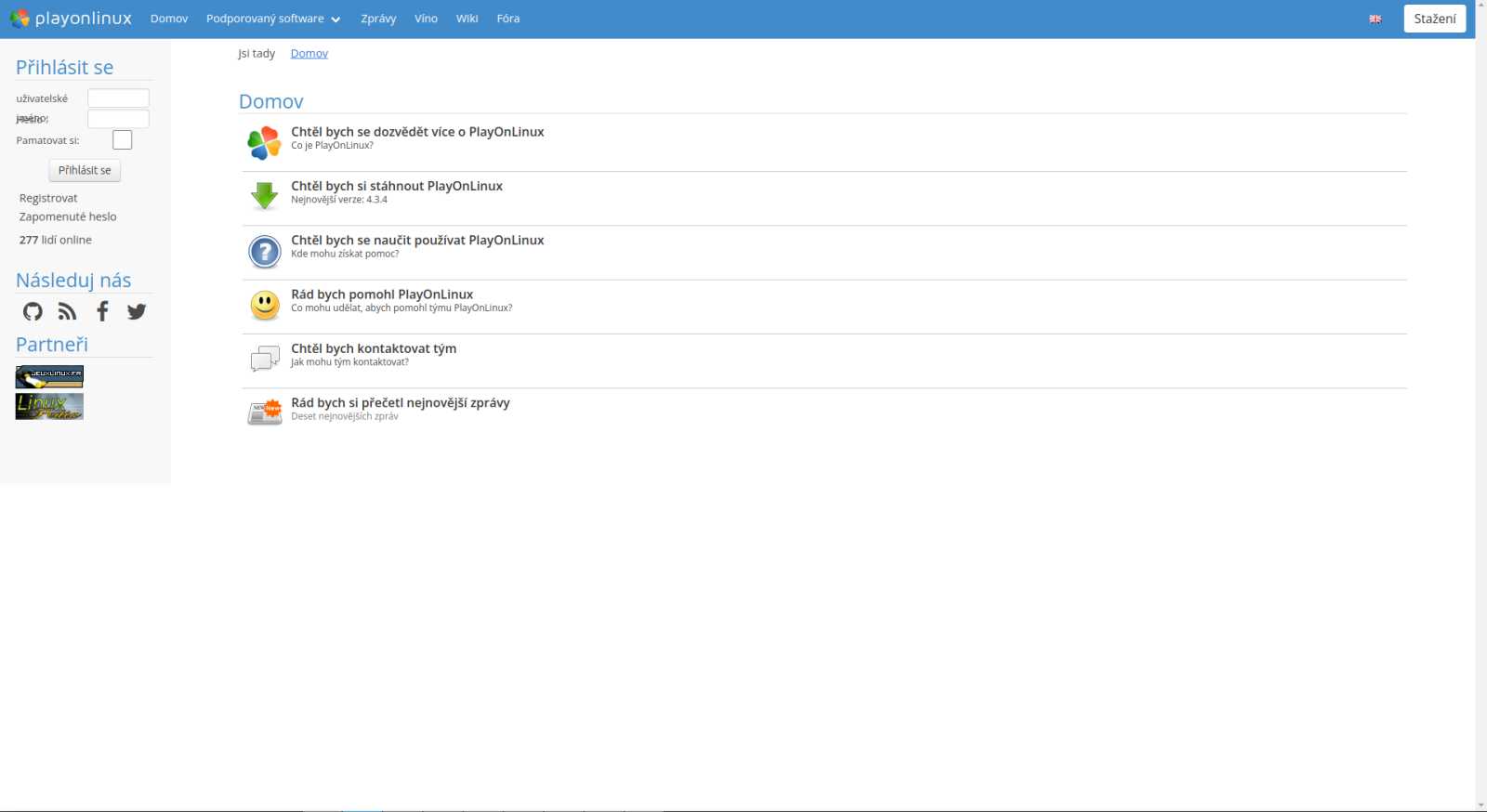Click the '277 lidí online' text
This screenshot has height=812, width=1487.
(56, 240)
